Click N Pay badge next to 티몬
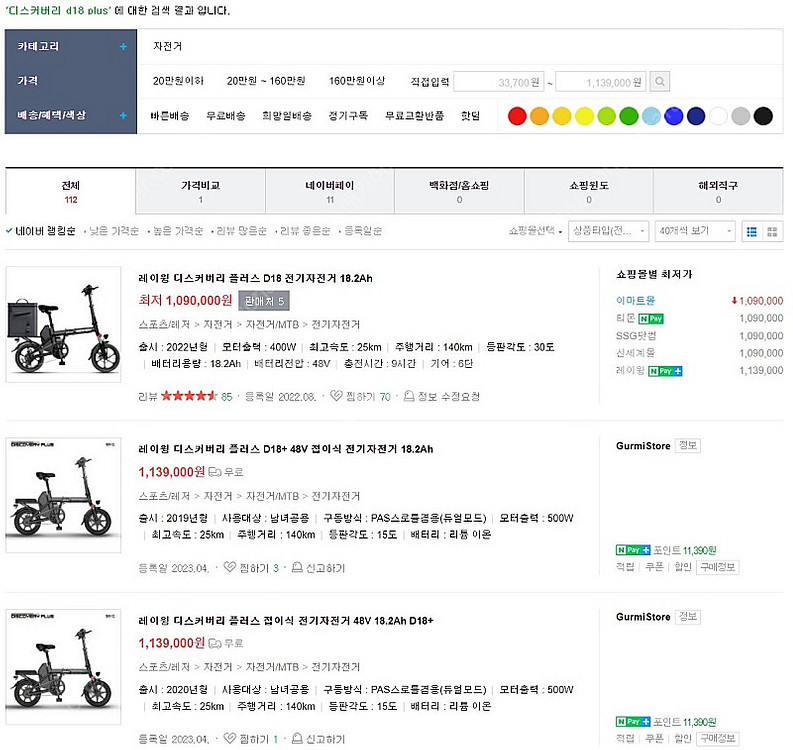793x750 pixels. tap(651, 319)
